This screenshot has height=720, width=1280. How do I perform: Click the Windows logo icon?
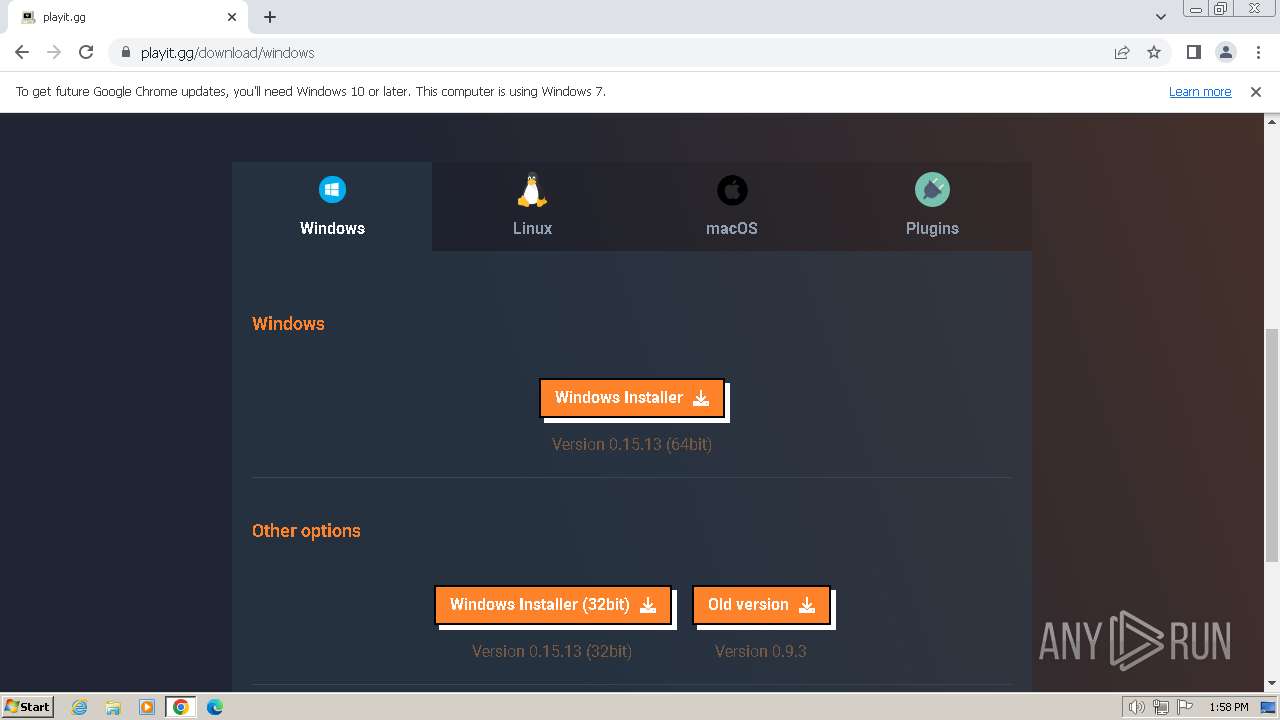click(332, 189)
